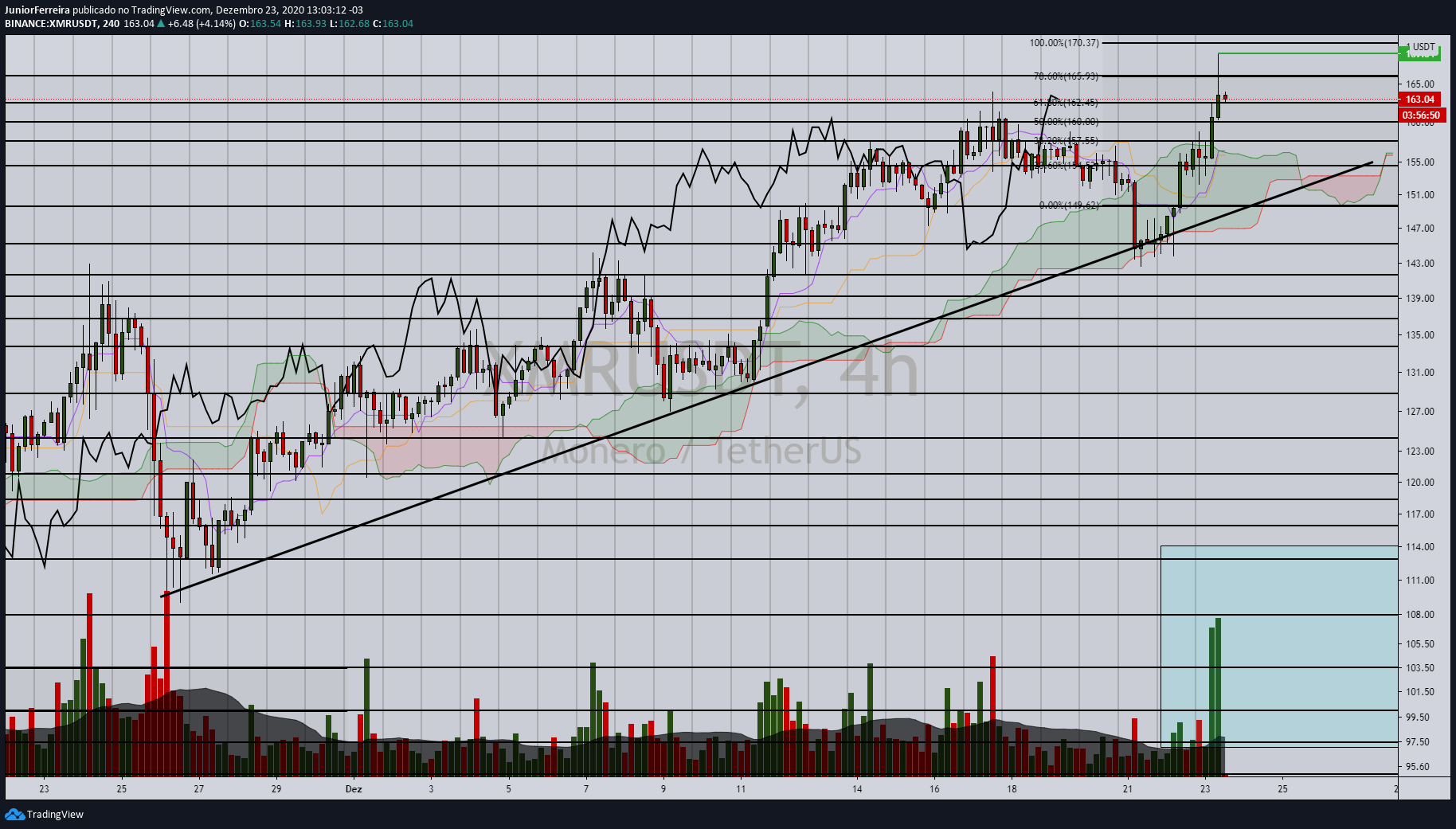
Task: Click the USDT currency label on price axis
Action: (1423, 47)
